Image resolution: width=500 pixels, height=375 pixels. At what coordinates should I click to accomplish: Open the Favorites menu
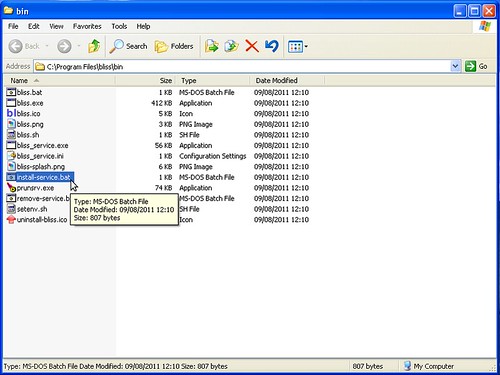tap(87, 26)
